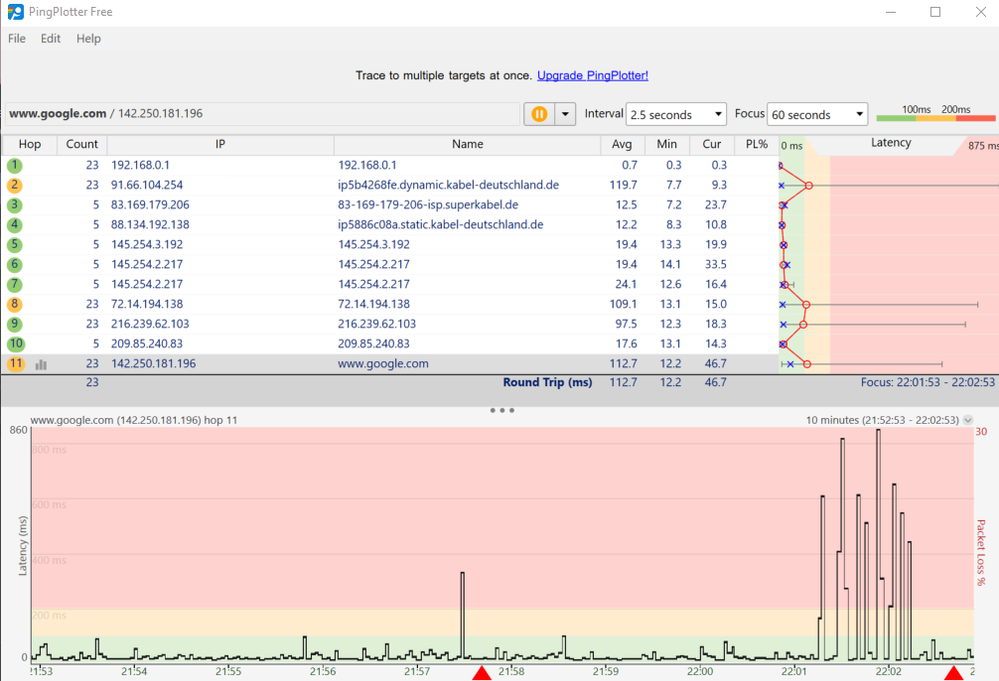Click the three-dot pane splitter handle
The image size is (999, 681).
pos(502,410)
